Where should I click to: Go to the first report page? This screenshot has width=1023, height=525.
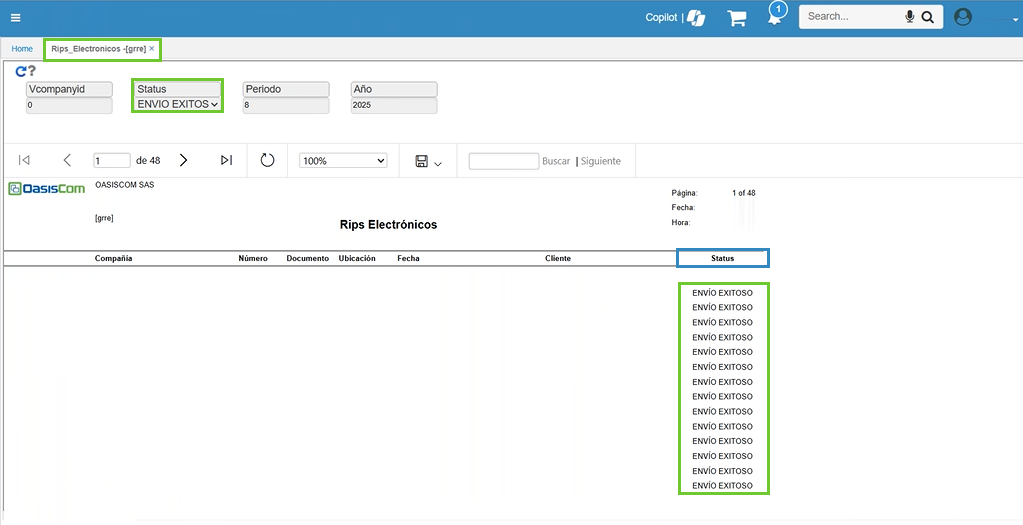(x=24, y=160)
